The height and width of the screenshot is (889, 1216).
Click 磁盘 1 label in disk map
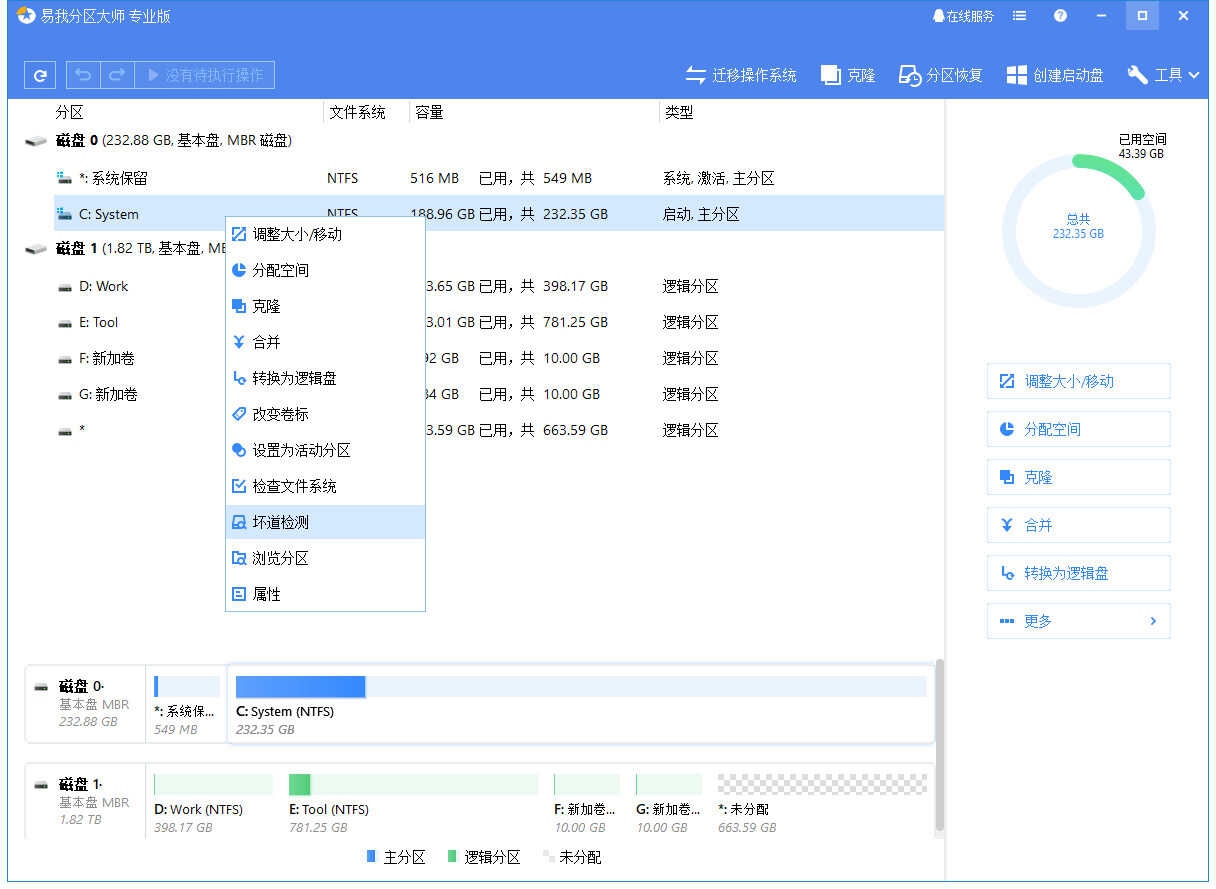click(84, 802)
